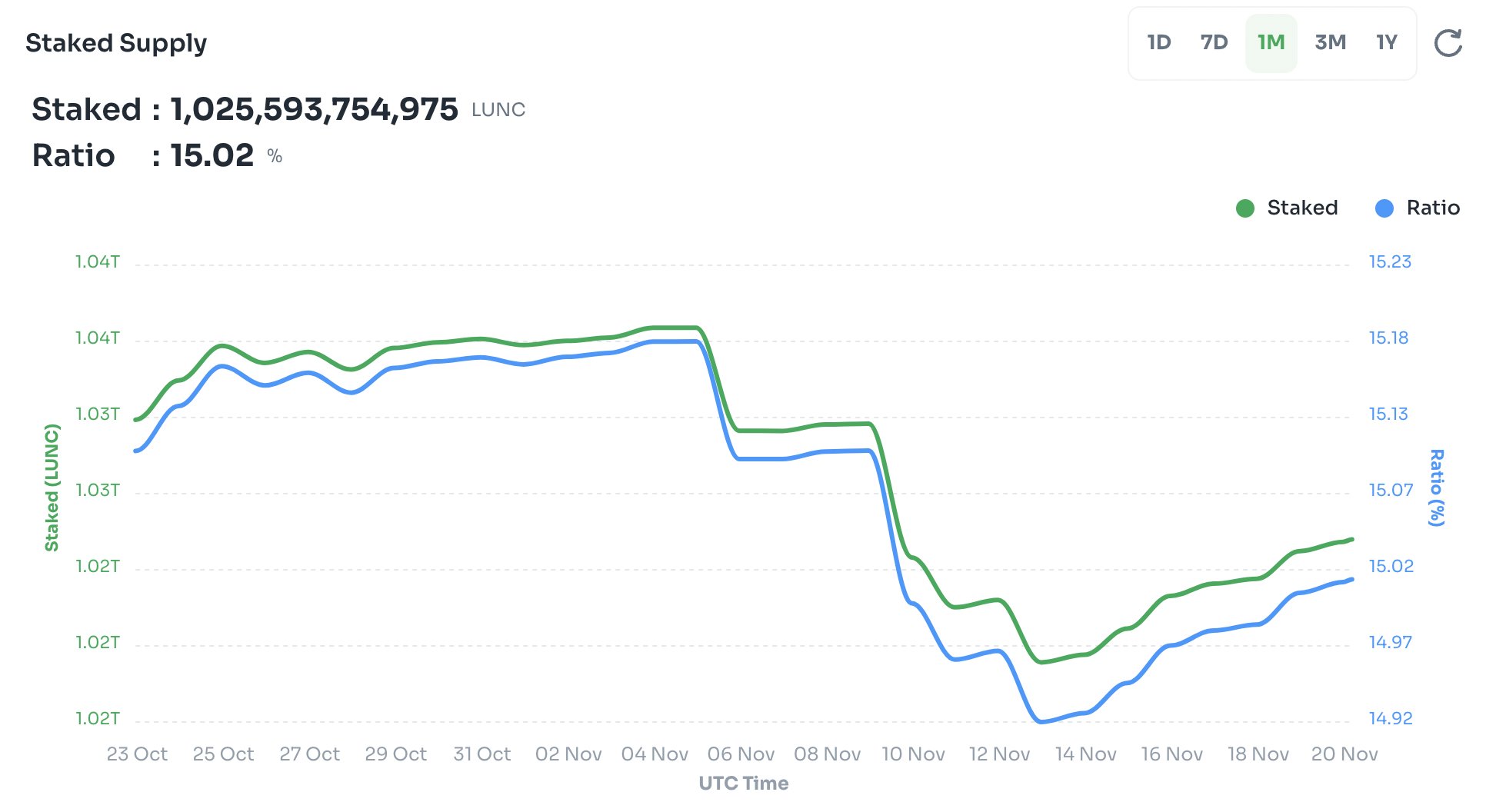
Task: Click the 15.23 ratio axis label
Action: [x=1390, y=261]
